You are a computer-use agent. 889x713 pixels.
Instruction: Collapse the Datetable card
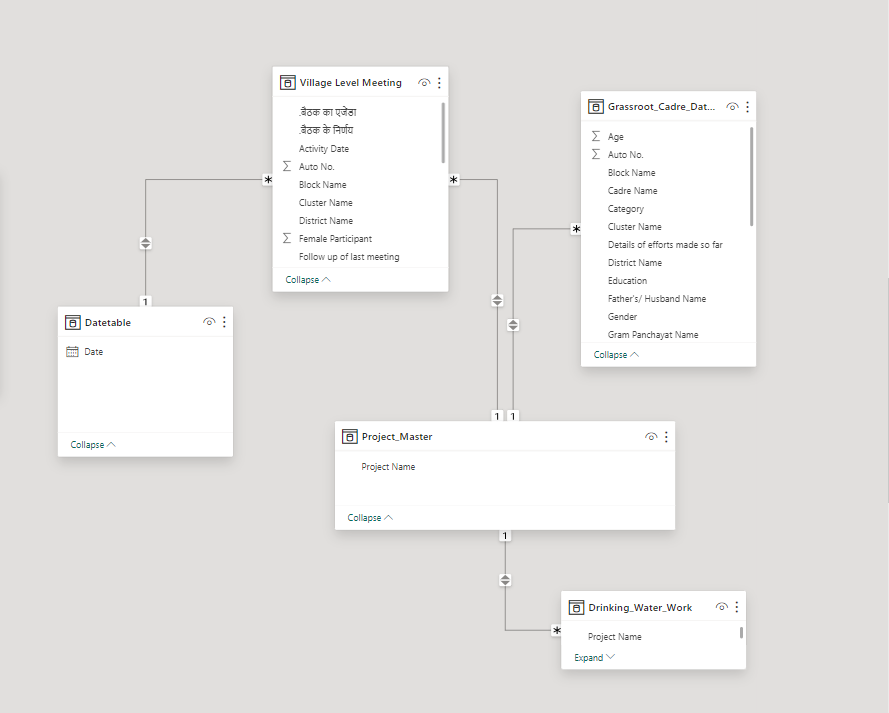(93, 444)
